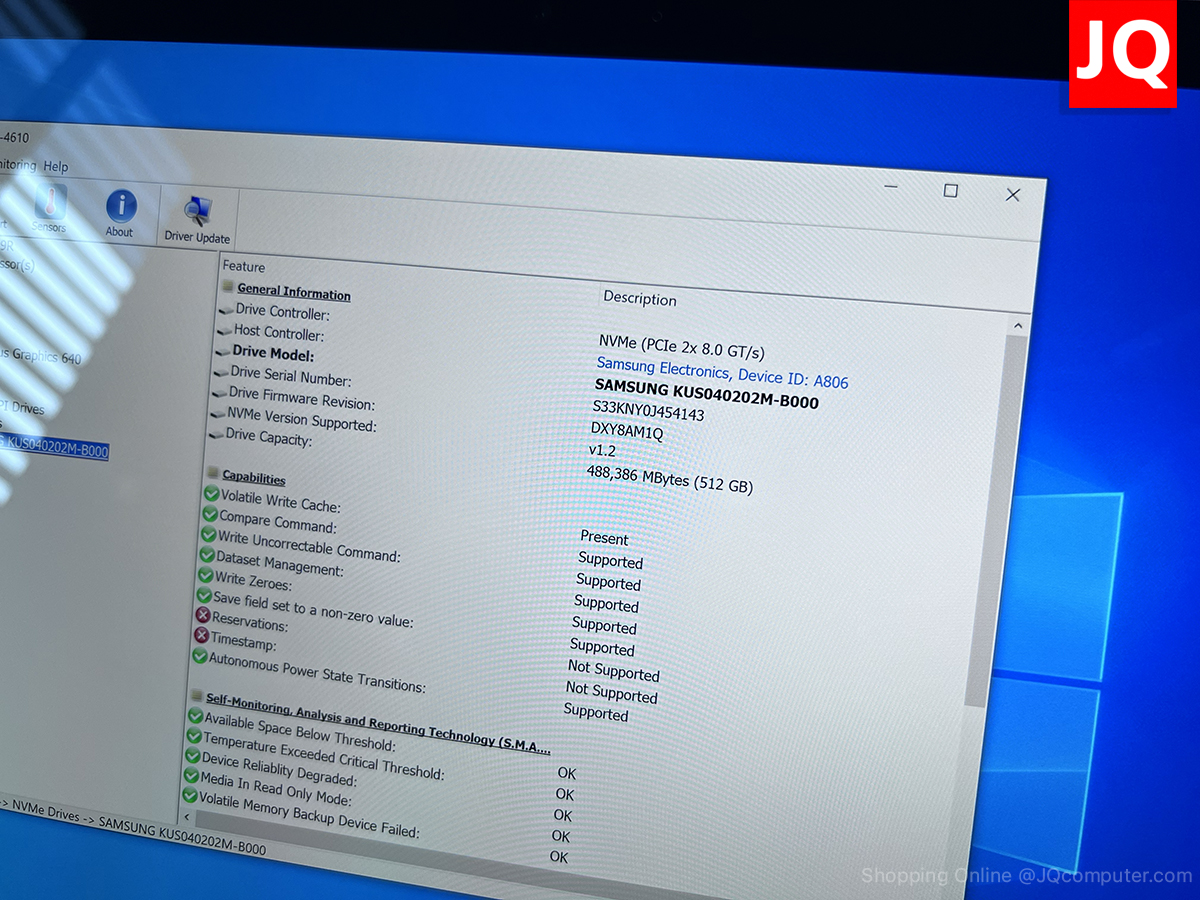1200x900 pixels.
Task: Click the Write Zeroes check icon
Action: [205, 576]
